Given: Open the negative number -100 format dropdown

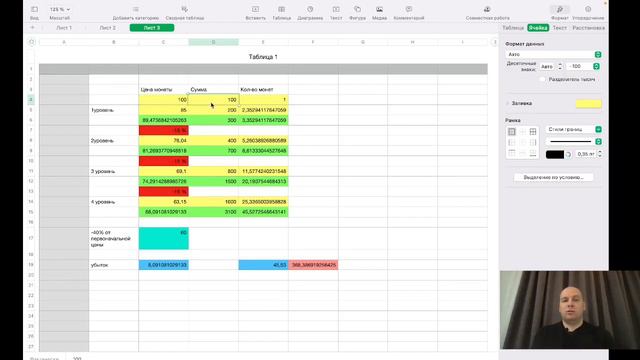Looking at the screenshot, I should pos(583,66).
